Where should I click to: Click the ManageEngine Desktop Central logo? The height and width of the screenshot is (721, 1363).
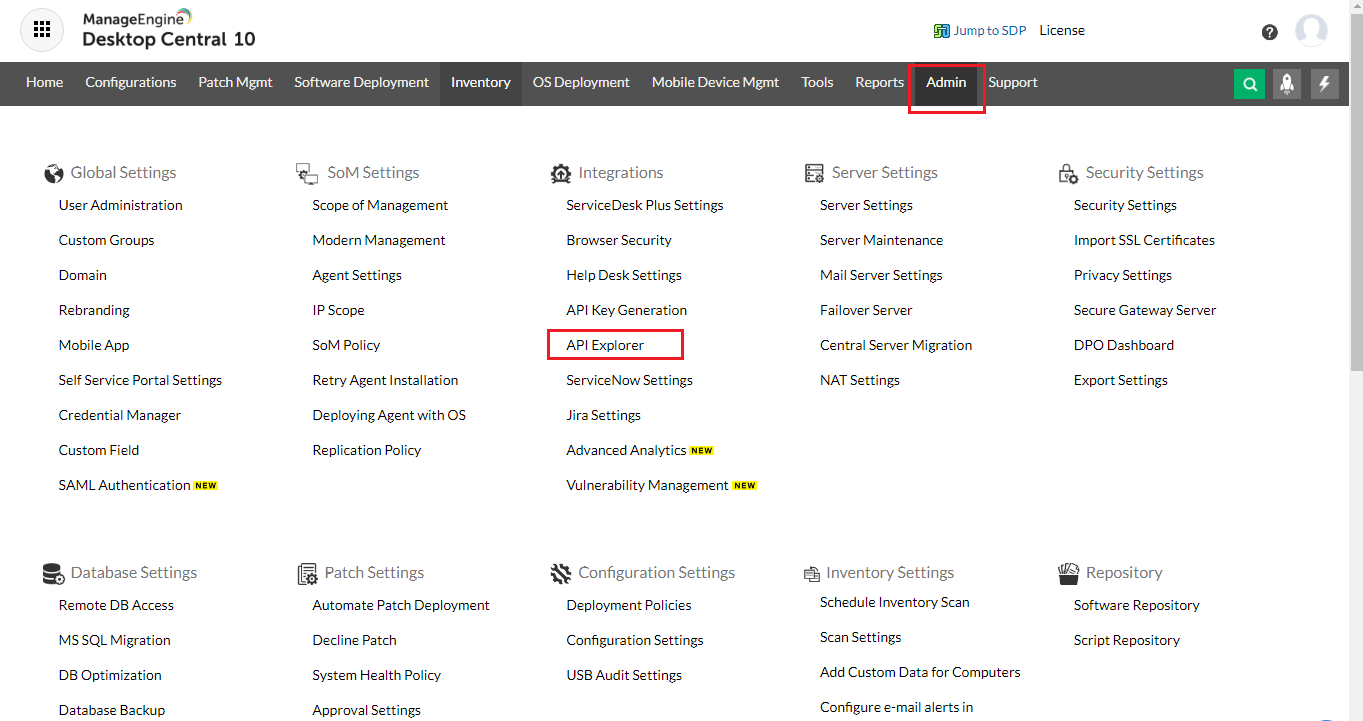click(168, 30)
